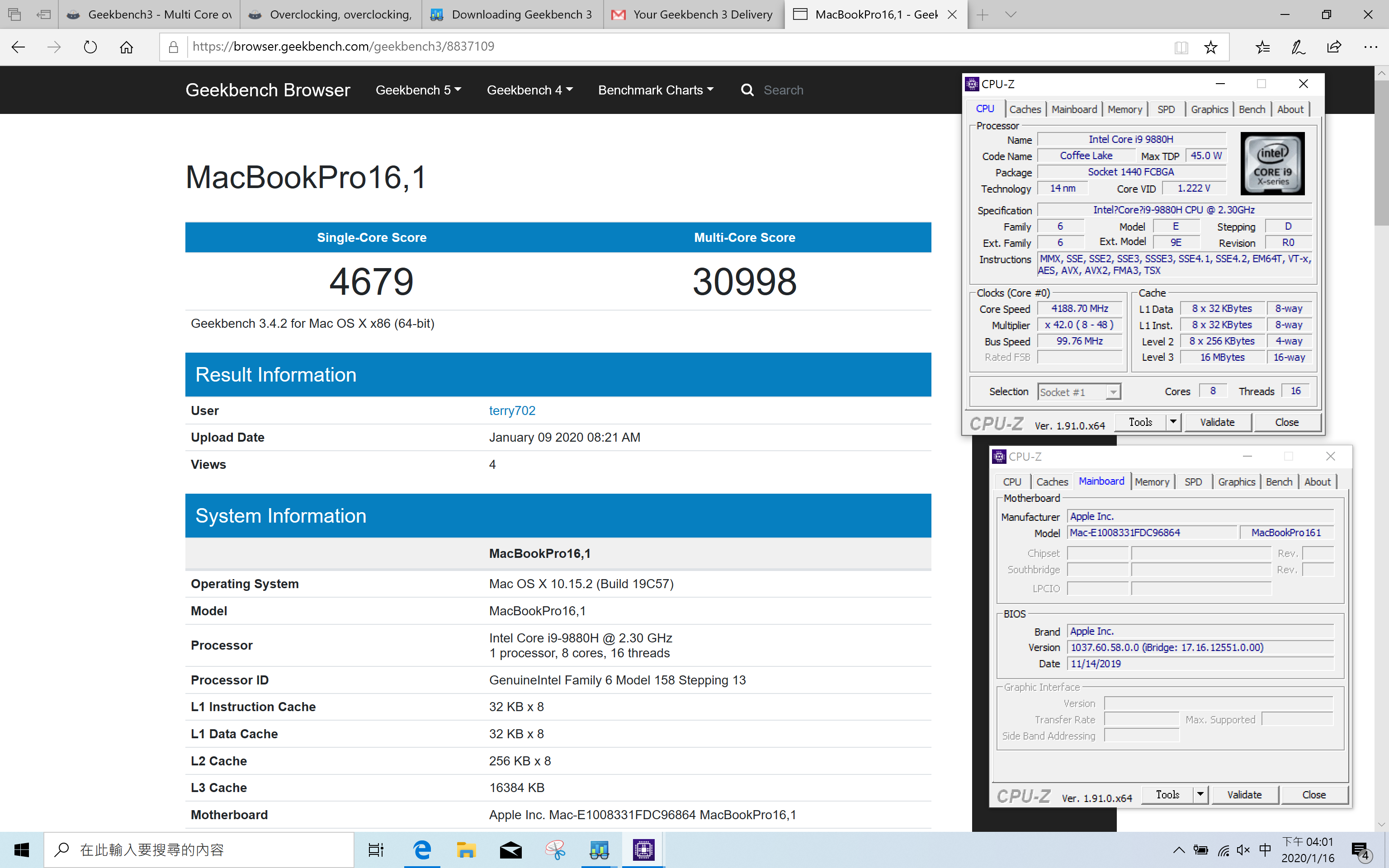Click Validate in top CPU-Z window
Screen dimensions: 1389x868
tap(1217, 422)
